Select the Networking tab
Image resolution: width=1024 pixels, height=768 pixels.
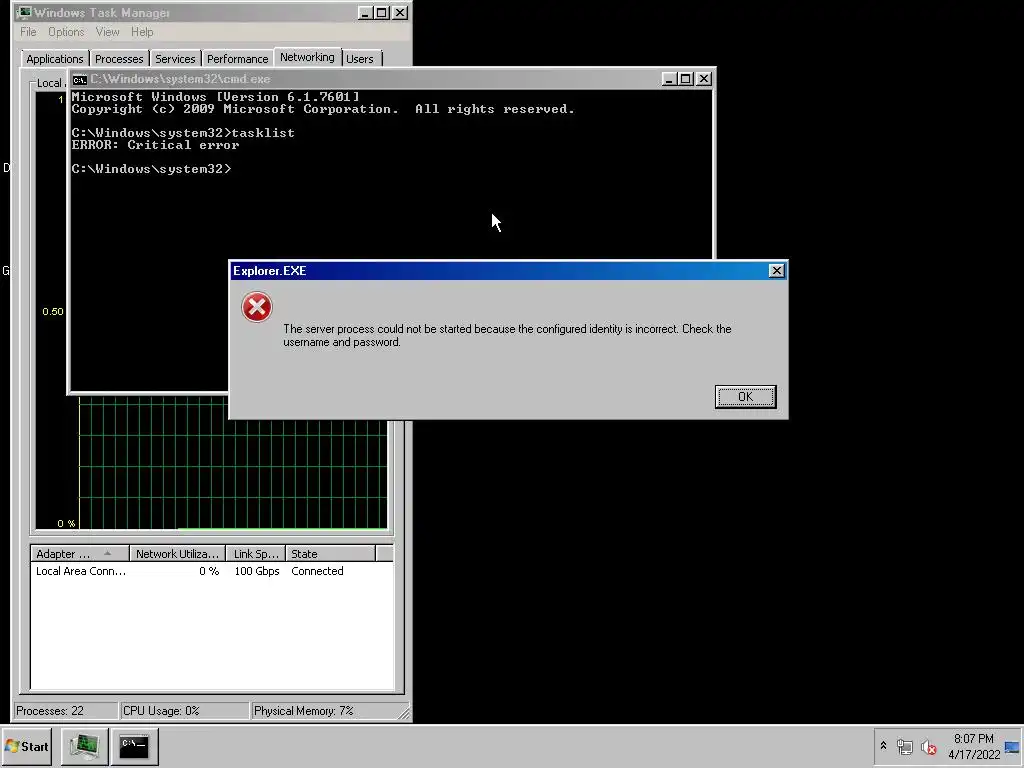coord(307,57)
